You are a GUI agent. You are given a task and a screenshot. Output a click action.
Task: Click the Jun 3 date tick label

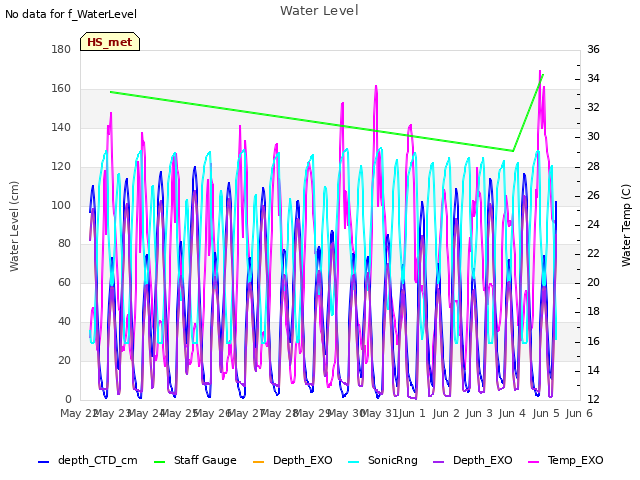click(479, 413)
